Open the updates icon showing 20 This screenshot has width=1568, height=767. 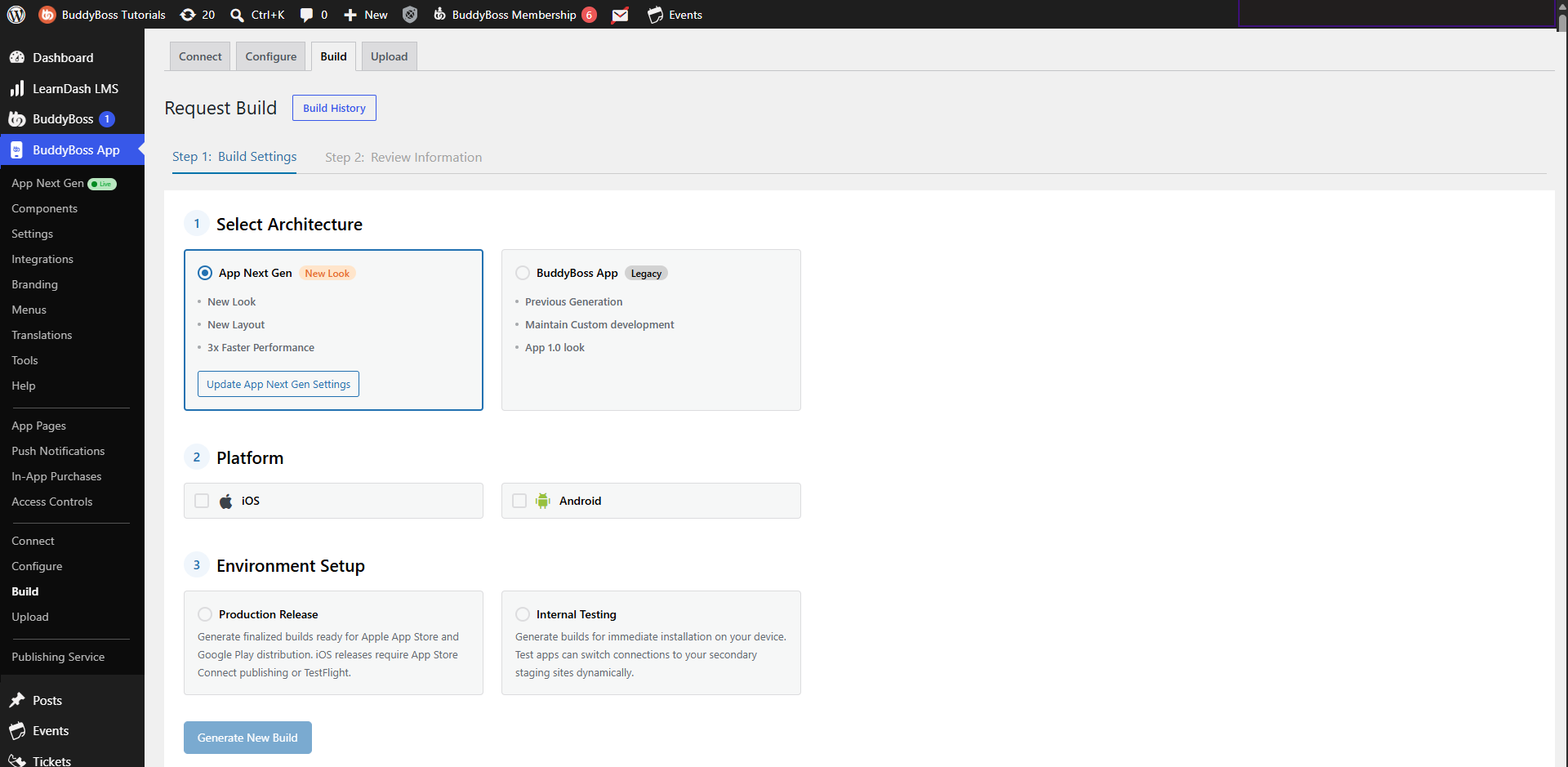tap(188, 15)
